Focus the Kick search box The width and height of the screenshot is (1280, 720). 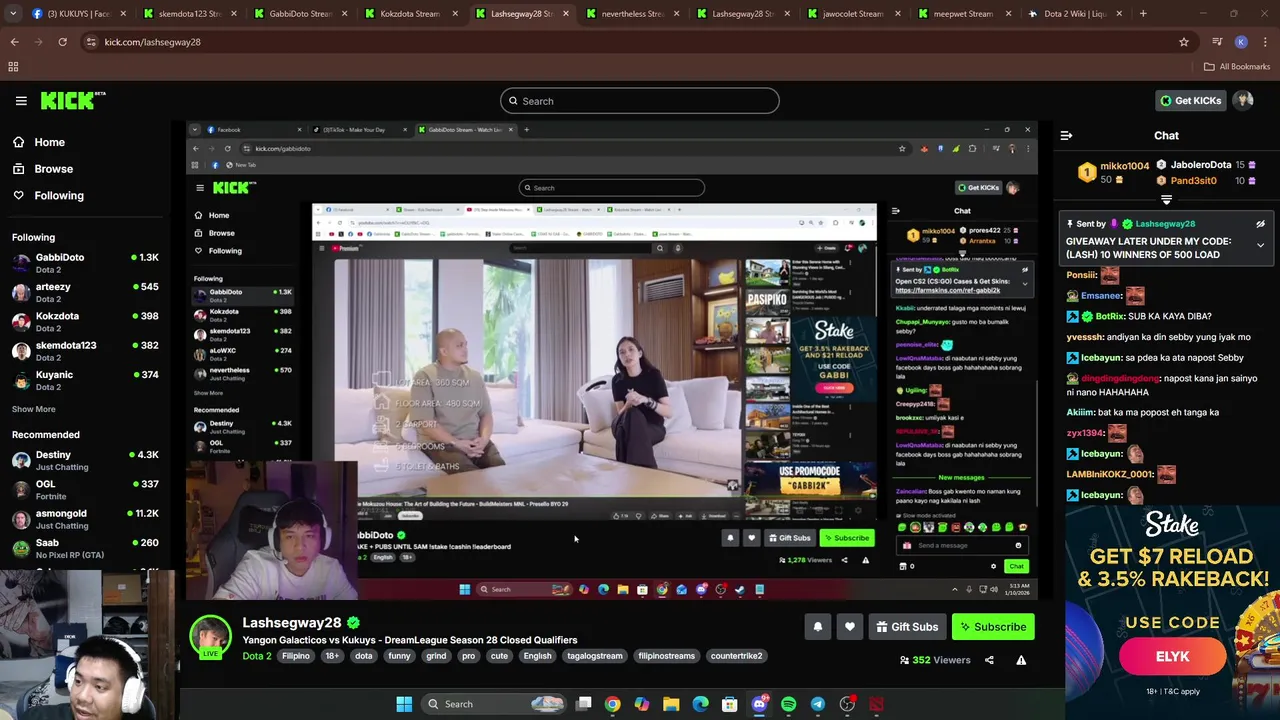[640, 101]
